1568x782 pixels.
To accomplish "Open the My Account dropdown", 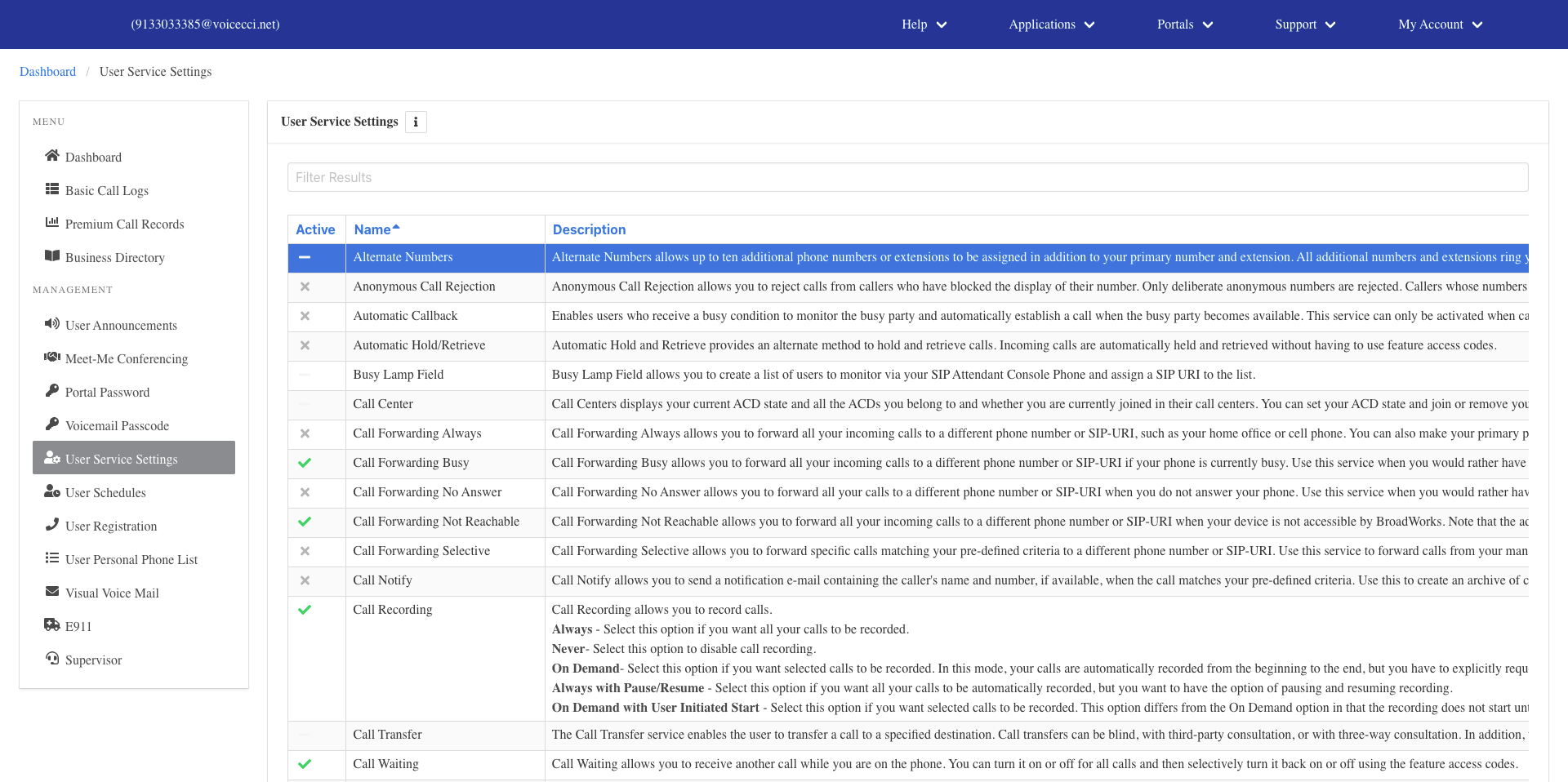I will click(x=1440, y=24).
